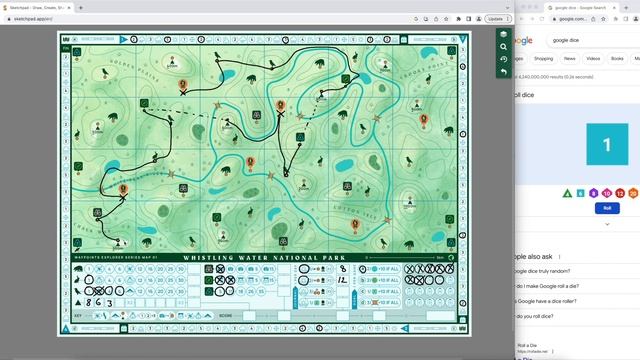Open the News search filter

click(x=569, y=59)
